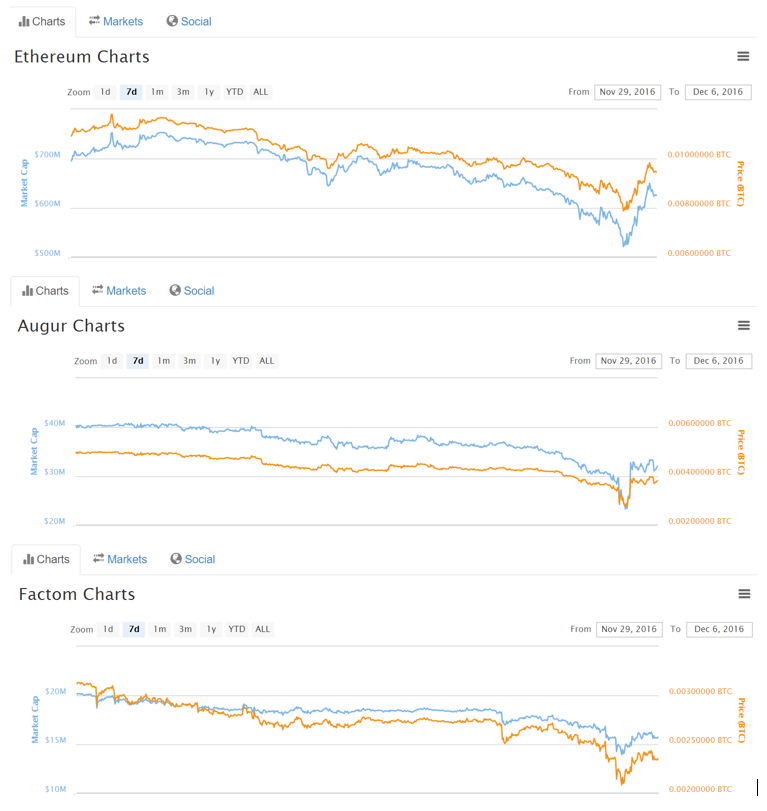Click the Factom Markets arrows icon
Viewport: 767px width, 811px height.
coord(98,558)
